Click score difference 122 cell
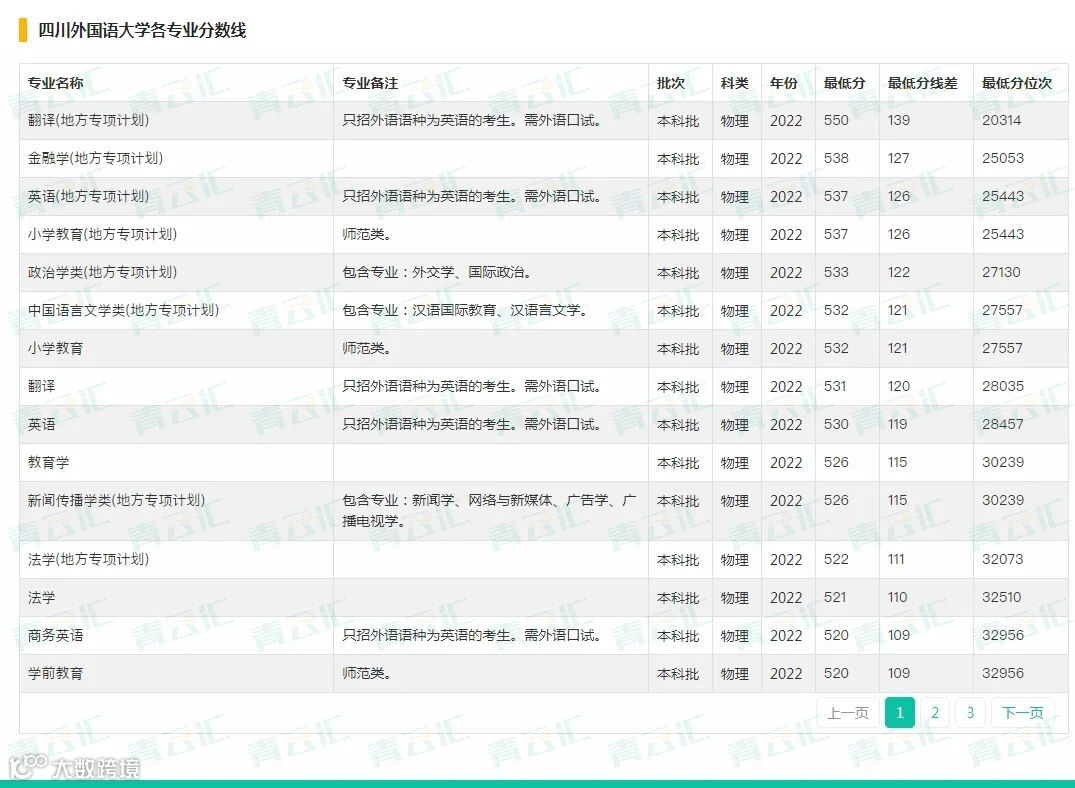1075x788 pixels. click(899, 273)
